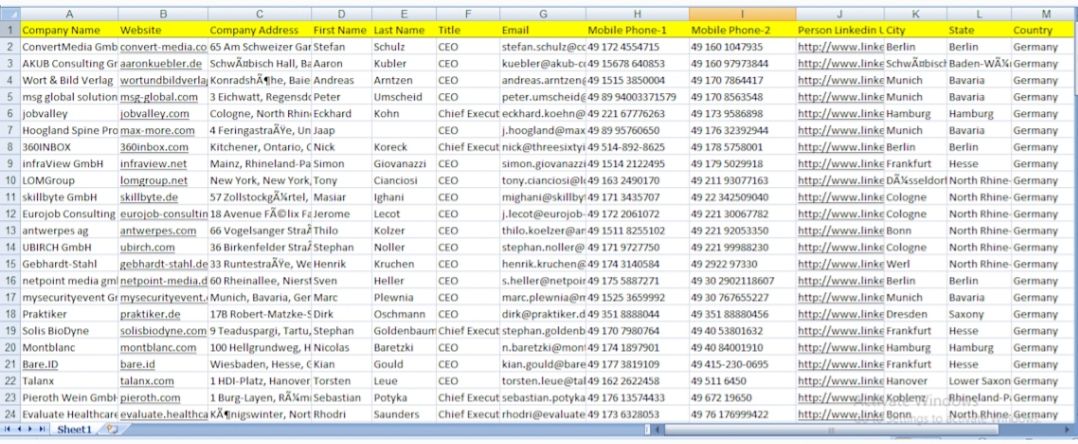The image size is (1078, 444).
Task: Select highlighted column I header
Action: (x=742, y=14)
